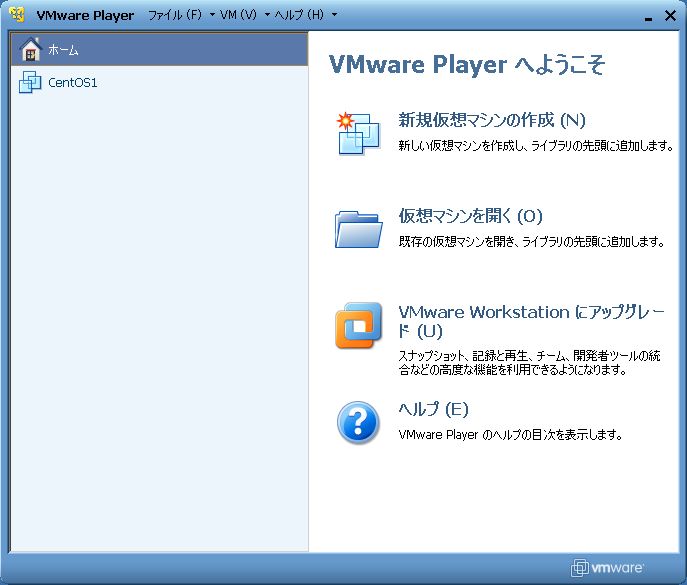The height and width of the screenshot is (585, 687).
Task: Click 仮想マシンを開く (O) link
Action: coord(470,216)
